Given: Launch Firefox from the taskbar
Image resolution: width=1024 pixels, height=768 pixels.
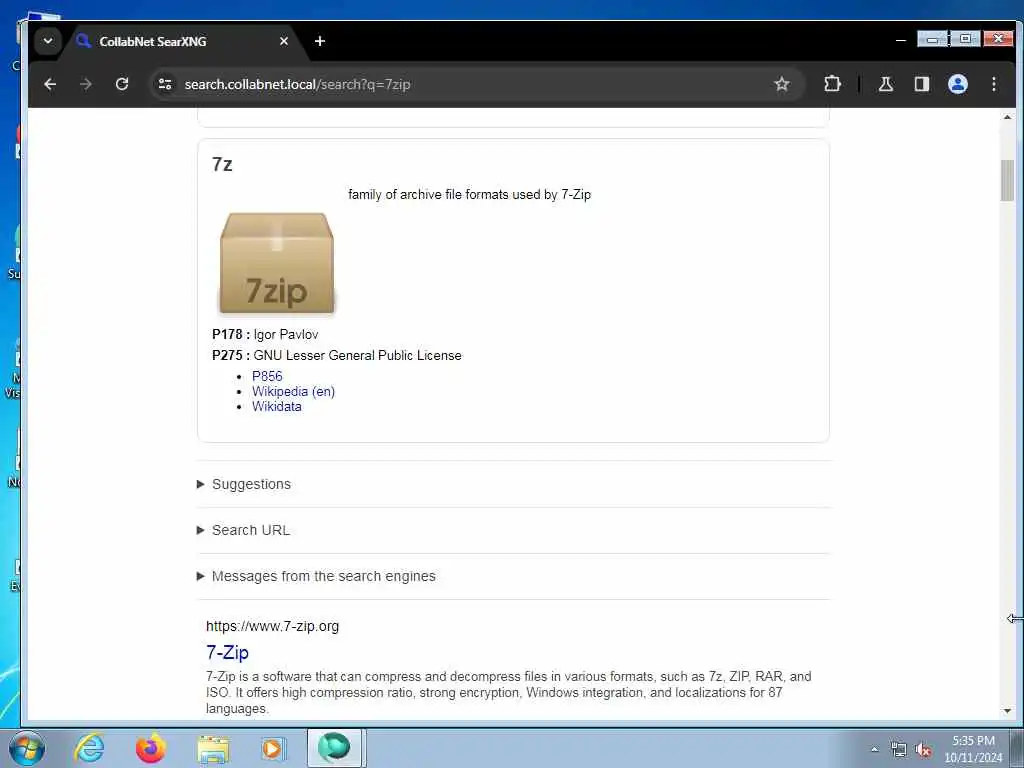Looking at the screenshot, I should 151,748.
